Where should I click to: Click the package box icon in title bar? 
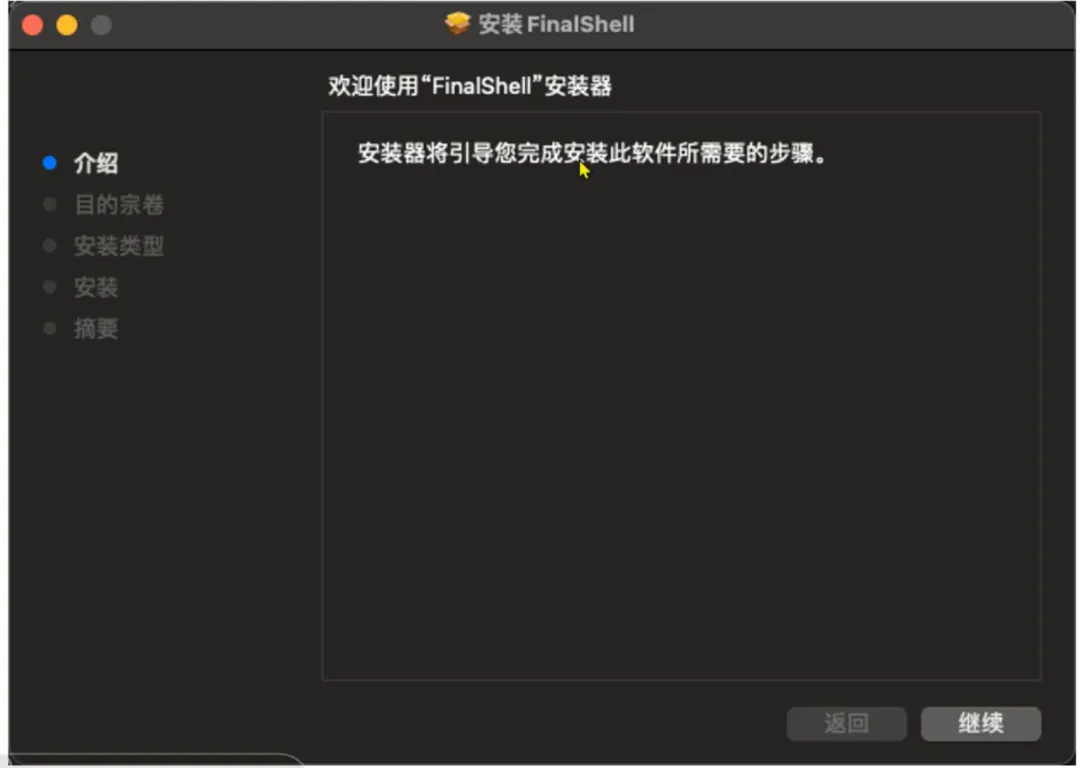tap(457, 23)
